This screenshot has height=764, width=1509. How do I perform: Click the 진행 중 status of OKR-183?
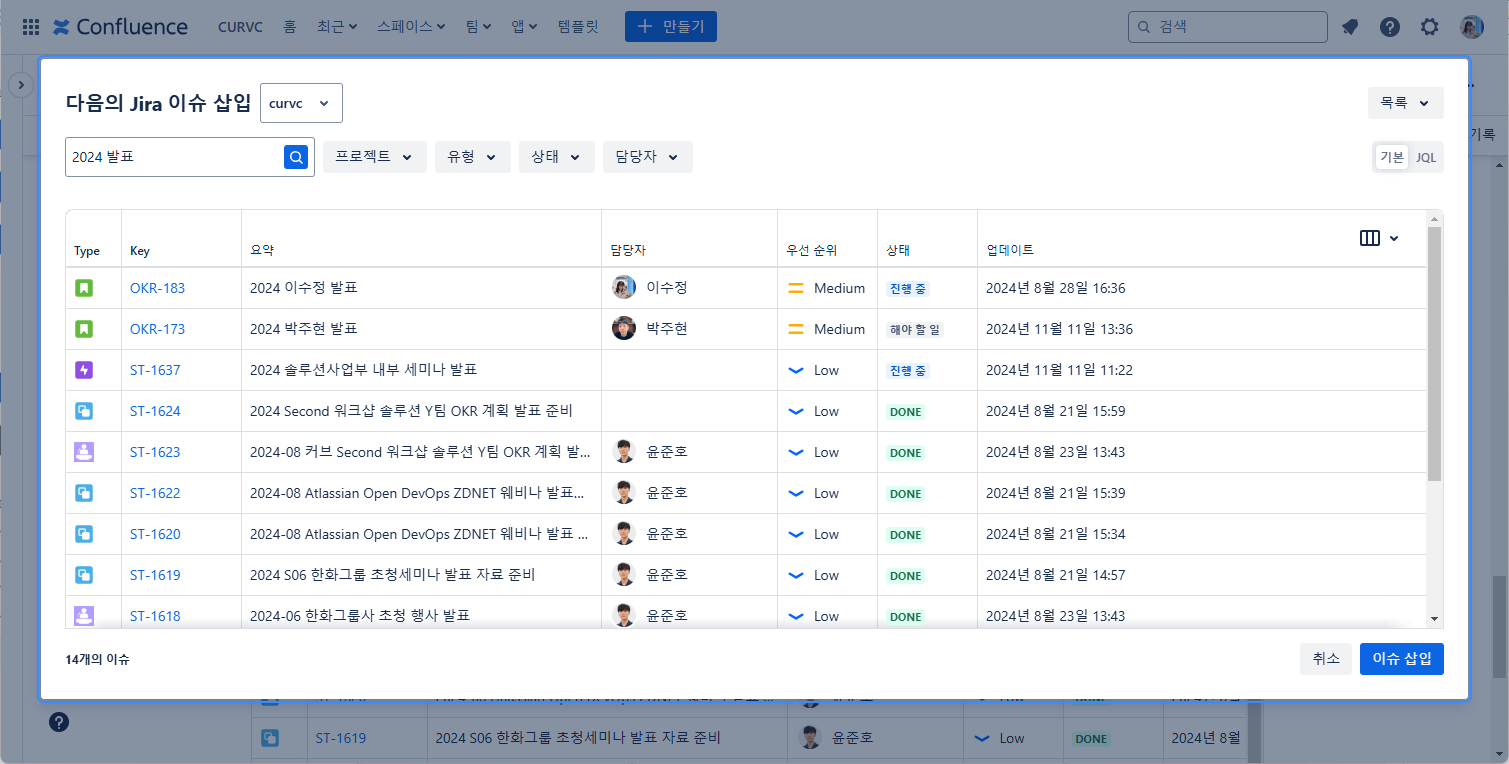coord(908,288)
